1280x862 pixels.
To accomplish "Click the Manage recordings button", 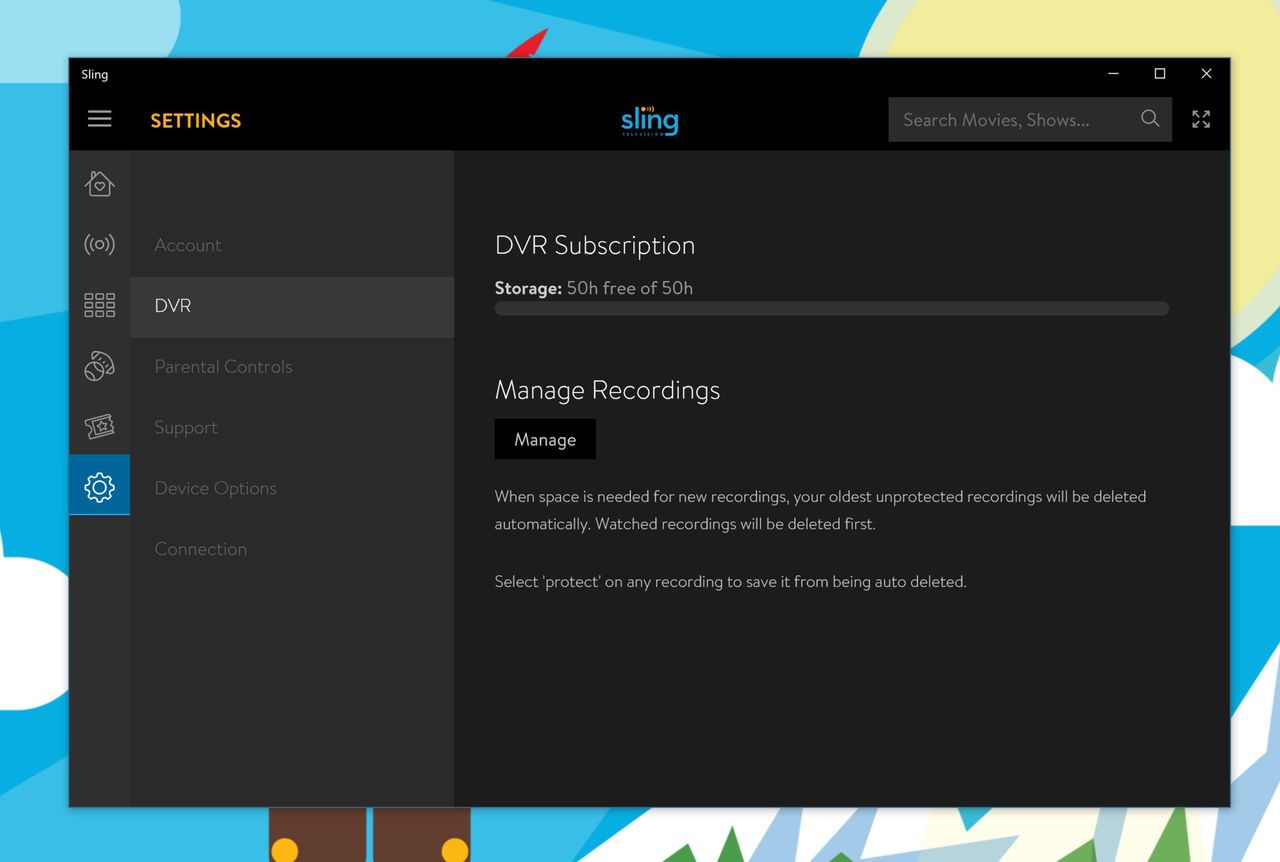I will [x=545, y=439].
